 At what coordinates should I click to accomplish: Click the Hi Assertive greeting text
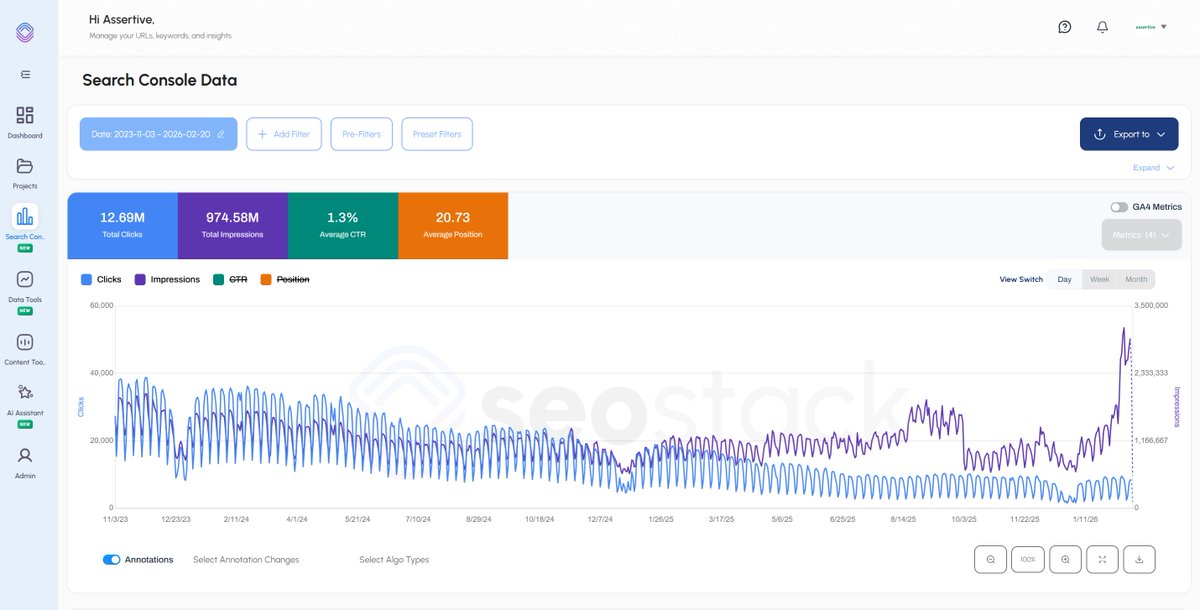pos(122,19)
